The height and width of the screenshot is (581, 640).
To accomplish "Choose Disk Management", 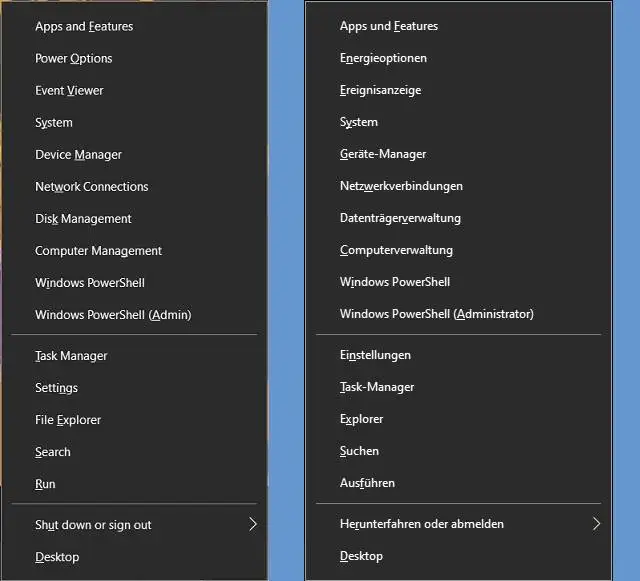I will coord(83,219).
